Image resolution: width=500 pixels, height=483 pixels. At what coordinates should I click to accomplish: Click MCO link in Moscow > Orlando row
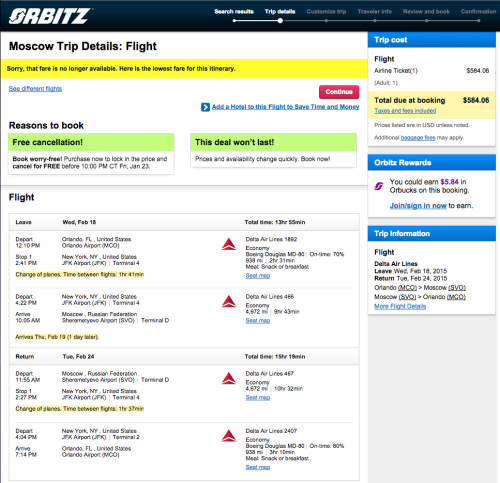tap(456, 297)
